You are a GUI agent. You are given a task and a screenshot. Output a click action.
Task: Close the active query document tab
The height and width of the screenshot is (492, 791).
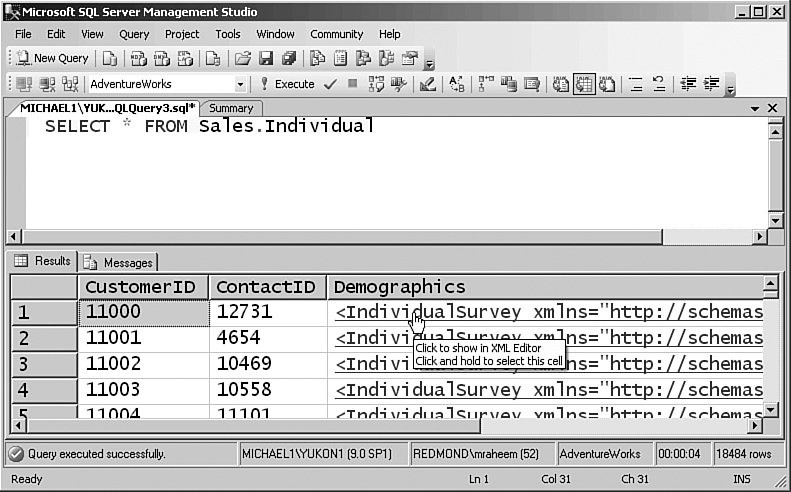click(772, 108)
